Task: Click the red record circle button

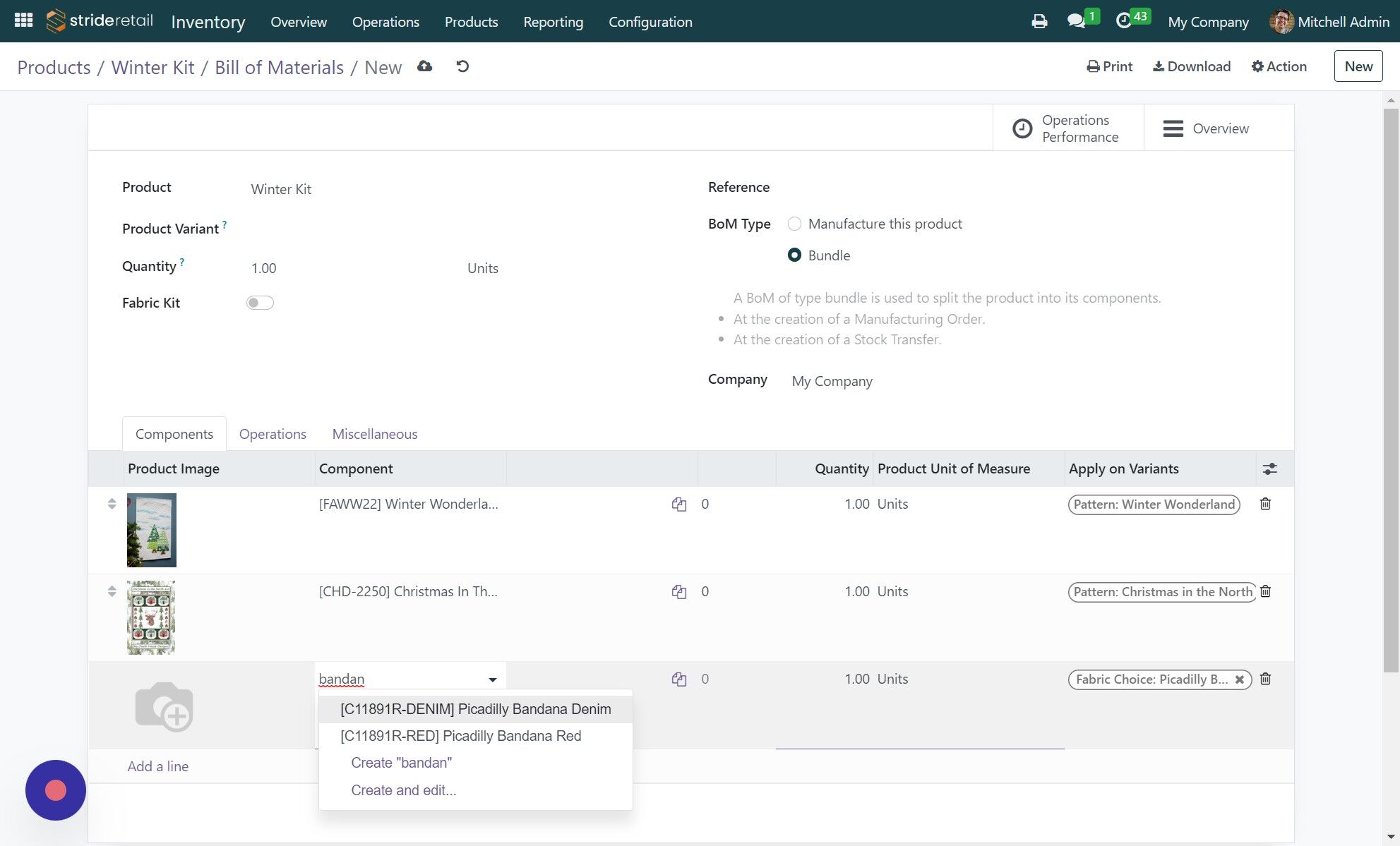Action: click(x=56, y=790)
